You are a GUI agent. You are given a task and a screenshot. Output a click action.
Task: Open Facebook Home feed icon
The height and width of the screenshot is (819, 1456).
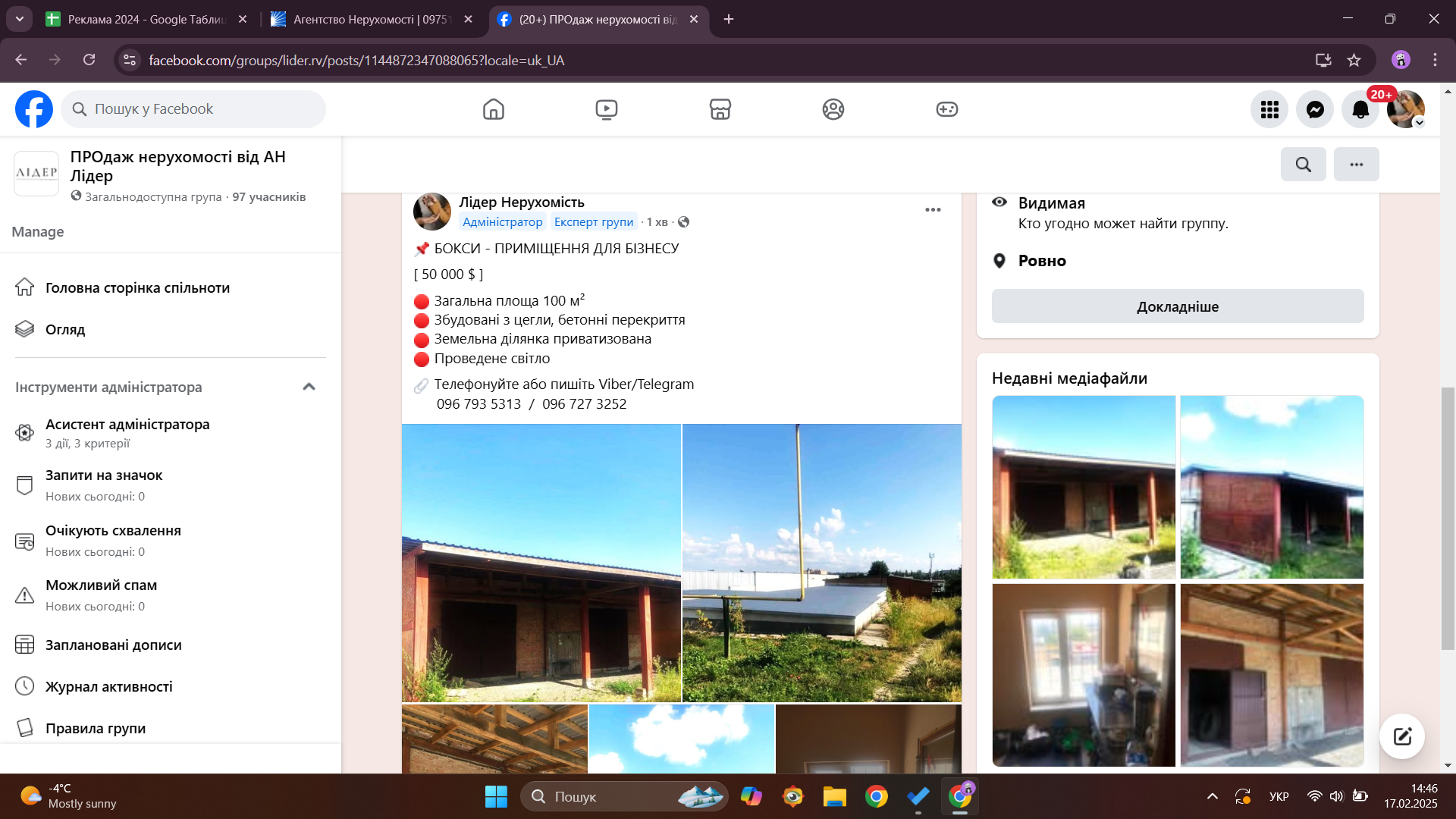pyautogui.click(x=493, y=109)
